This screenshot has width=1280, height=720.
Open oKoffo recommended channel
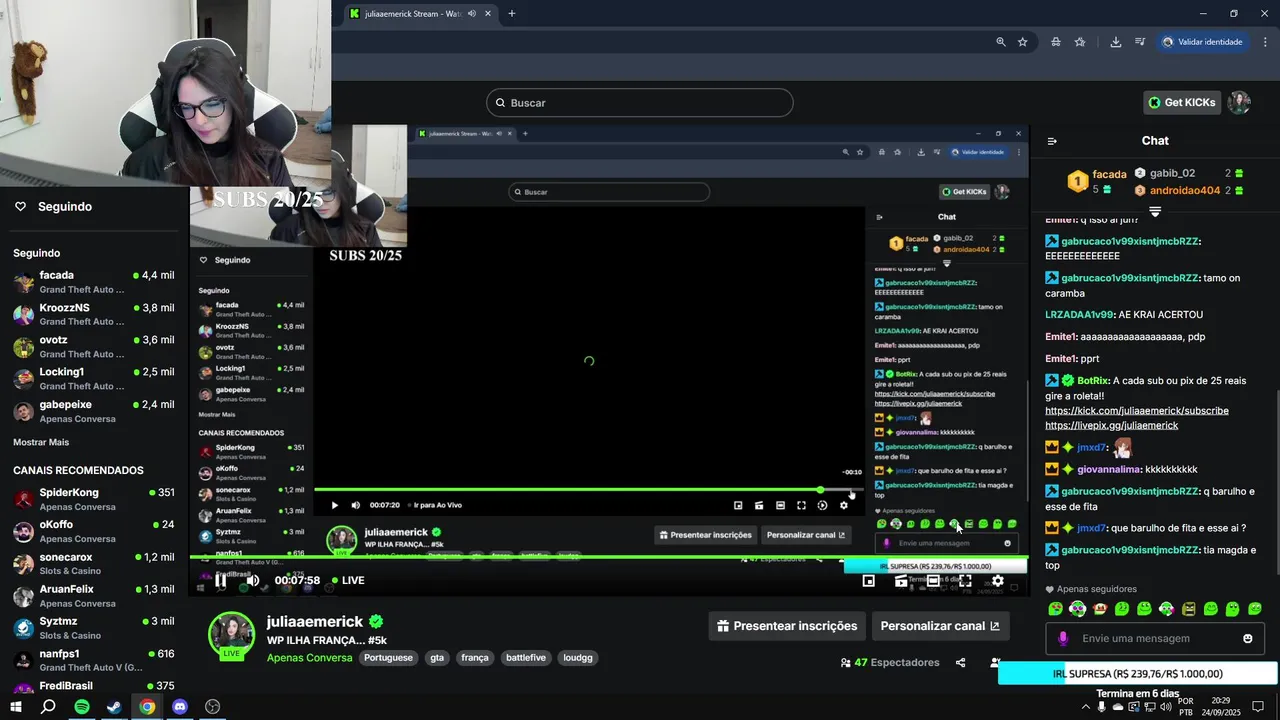click(95, 531)
